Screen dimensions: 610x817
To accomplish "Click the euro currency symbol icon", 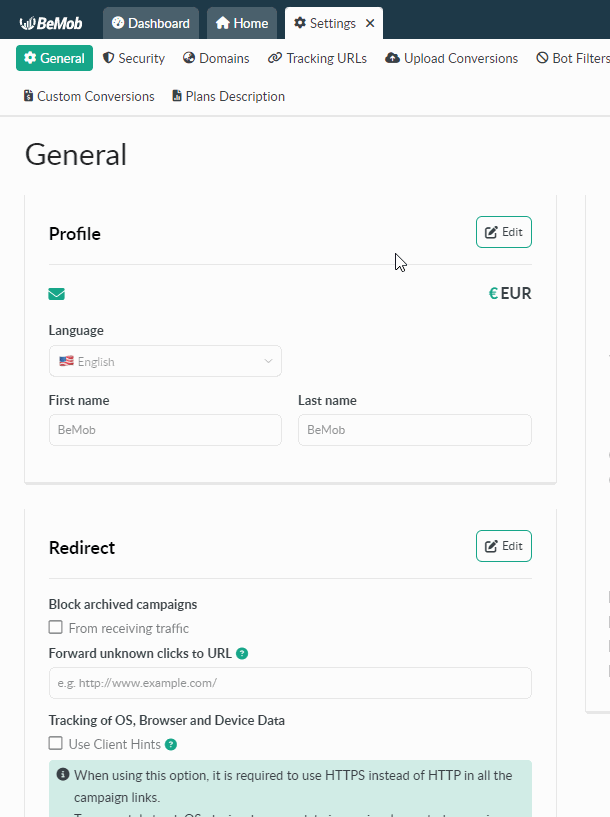I will (x=493, y=293).
